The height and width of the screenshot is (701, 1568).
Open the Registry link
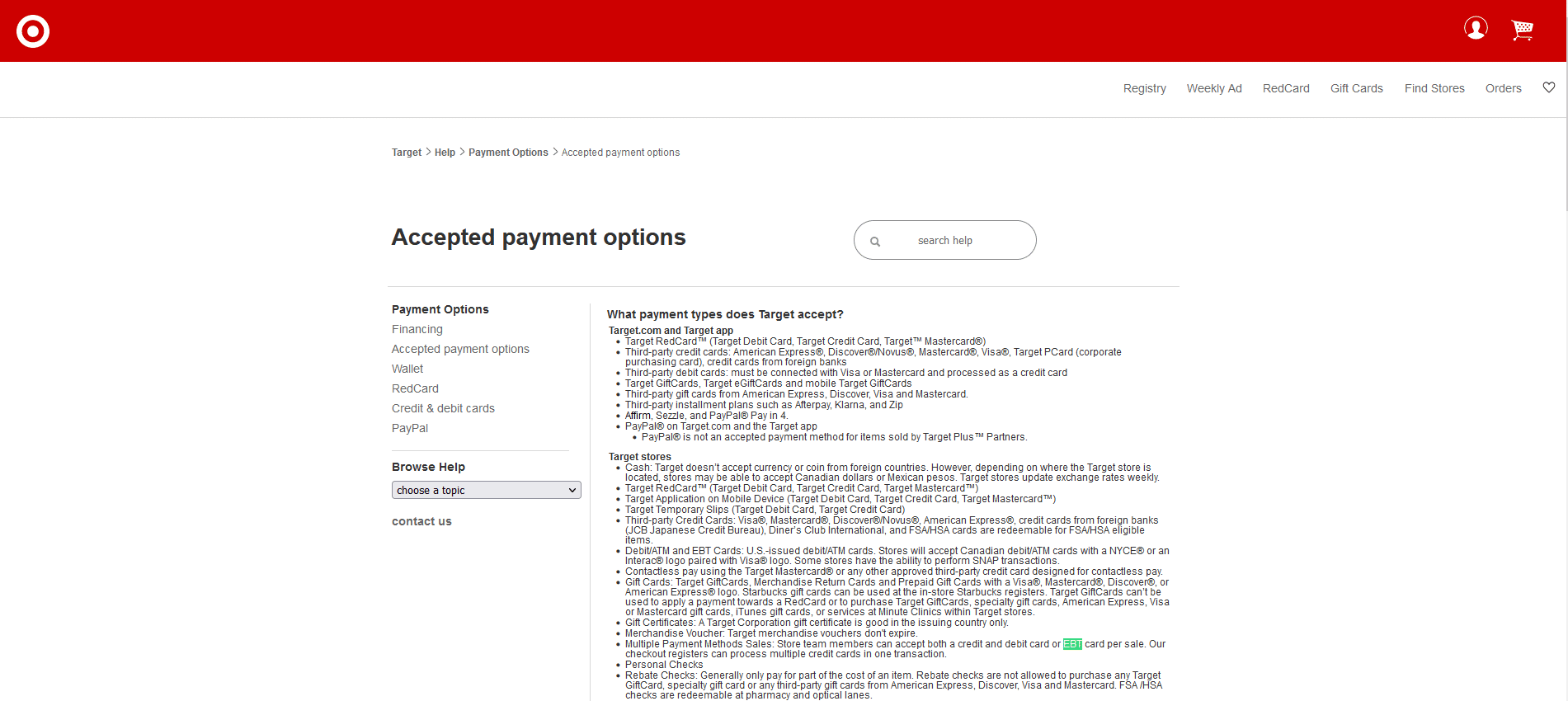[1144, 88]
